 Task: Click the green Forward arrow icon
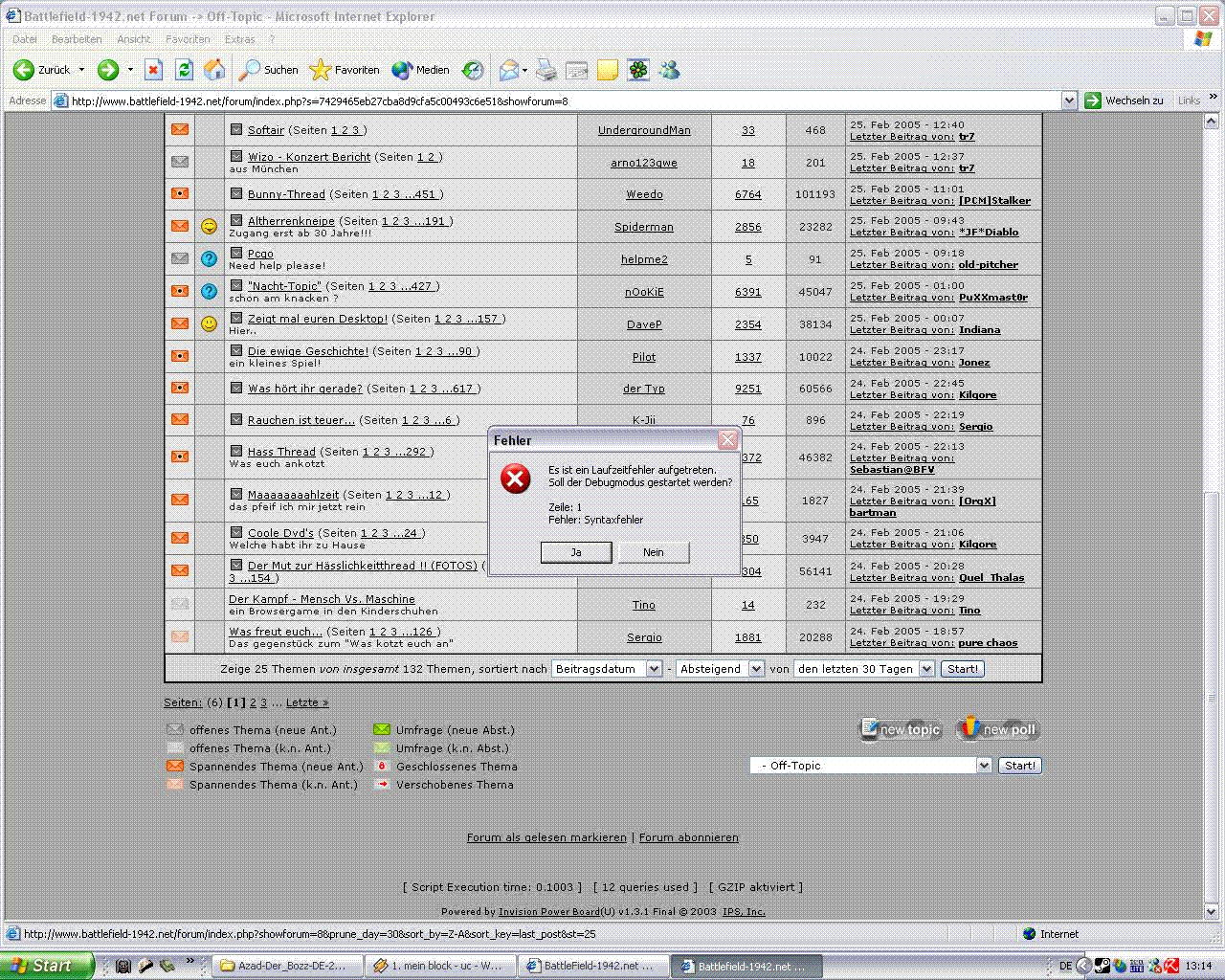[108, 70]
